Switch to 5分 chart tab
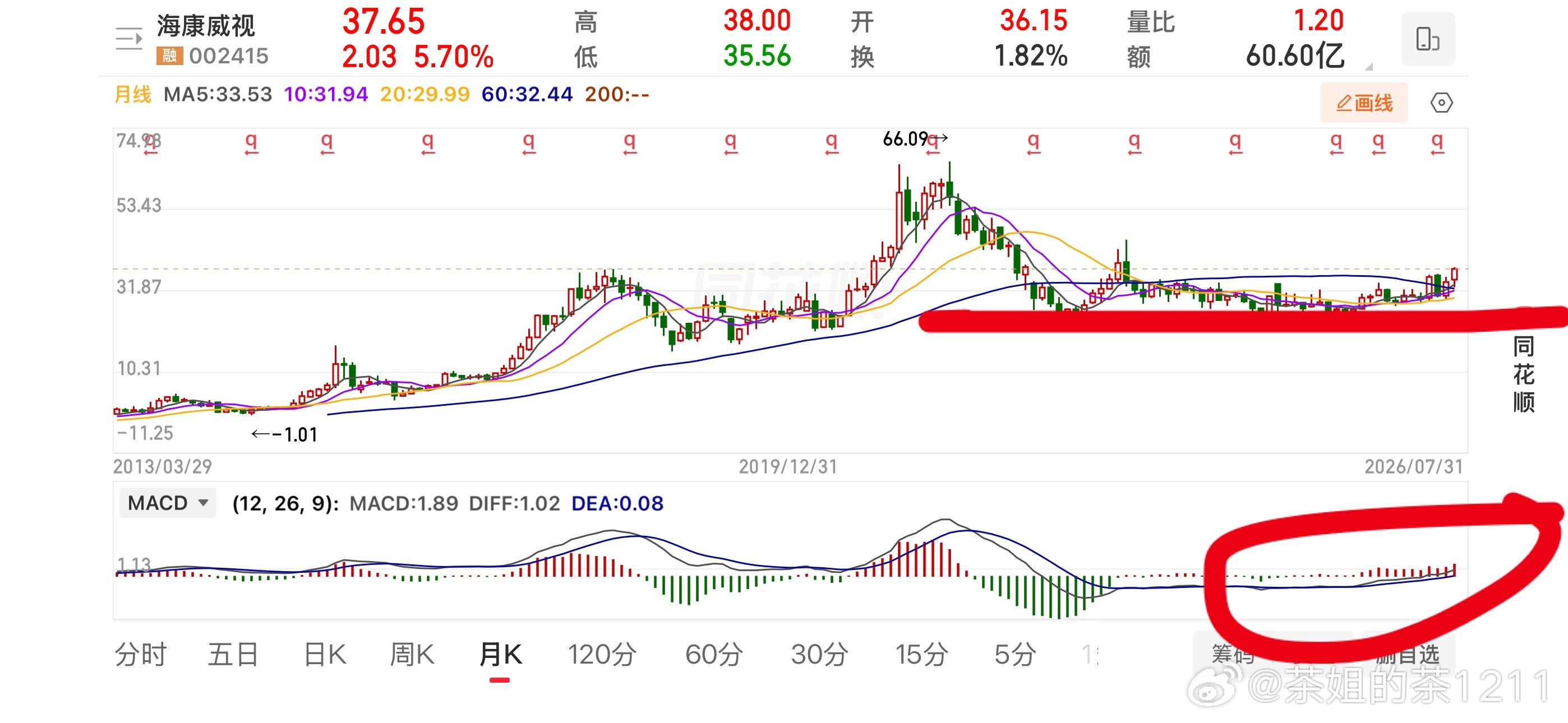This screenshot has height=723, width=1568. click(1015, 655)
